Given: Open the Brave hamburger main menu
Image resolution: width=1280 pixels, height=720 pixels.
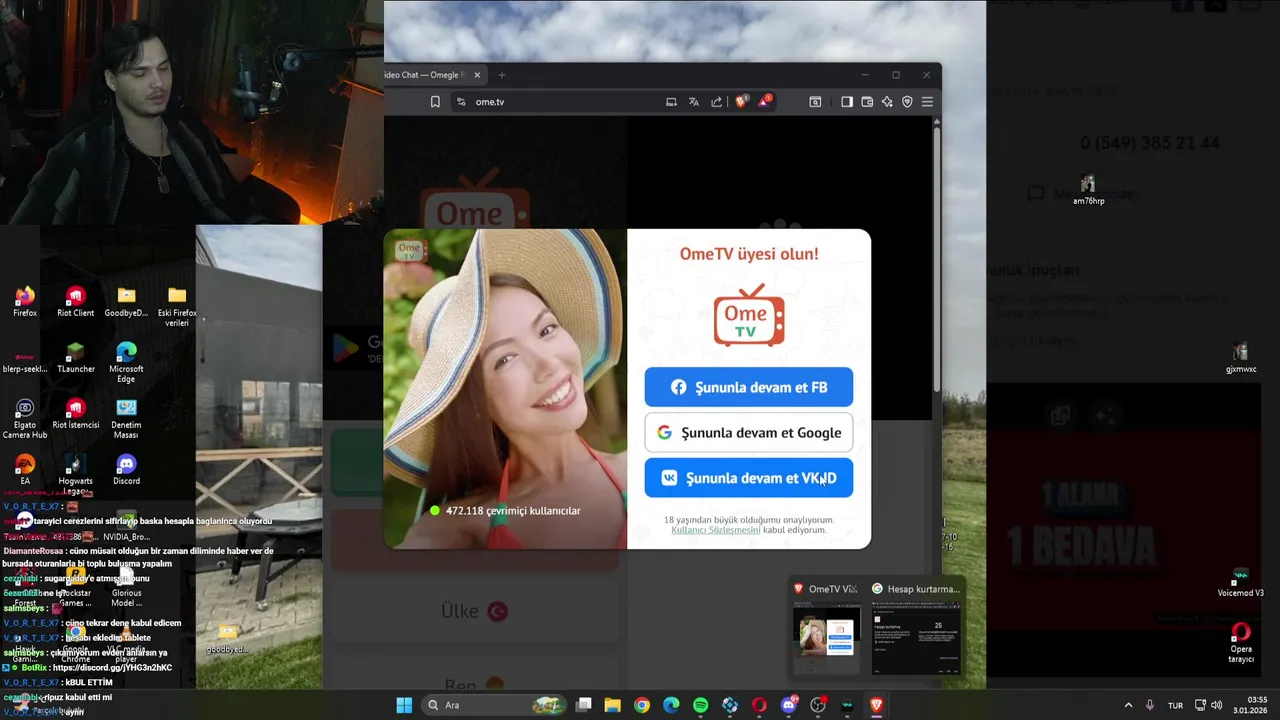Looking at the screenshot, I should coord(927,102).
